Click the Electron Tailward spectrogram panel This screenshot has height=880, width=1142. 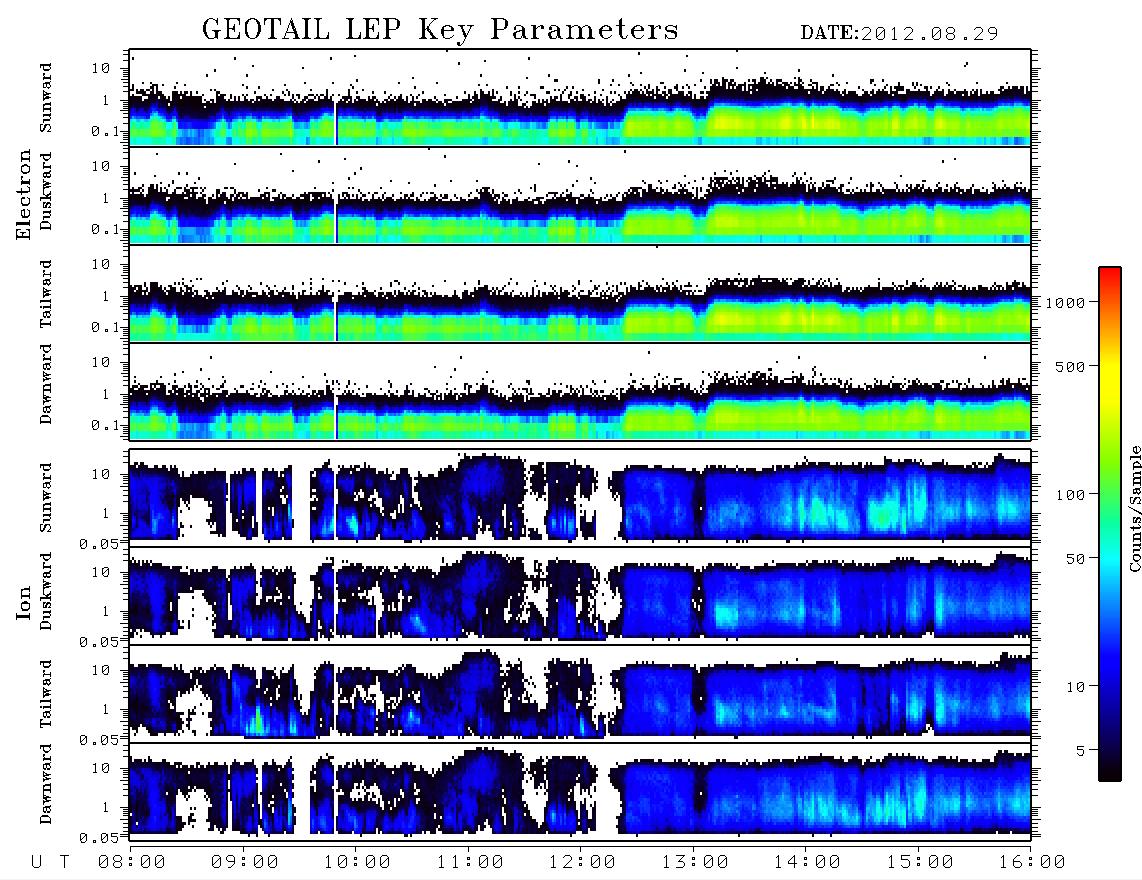(x=580, y=294)
